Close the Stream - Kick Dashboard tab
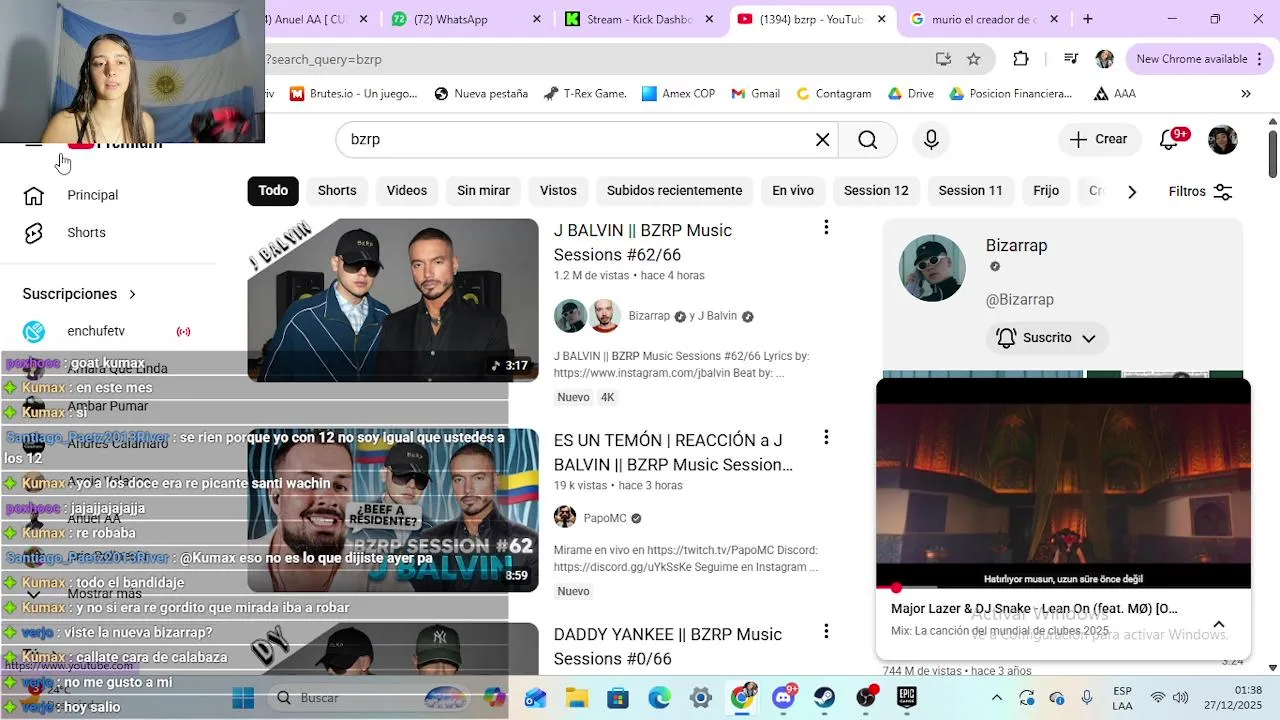The width and height of the screenshot is (1280, 720). point(710,19)
